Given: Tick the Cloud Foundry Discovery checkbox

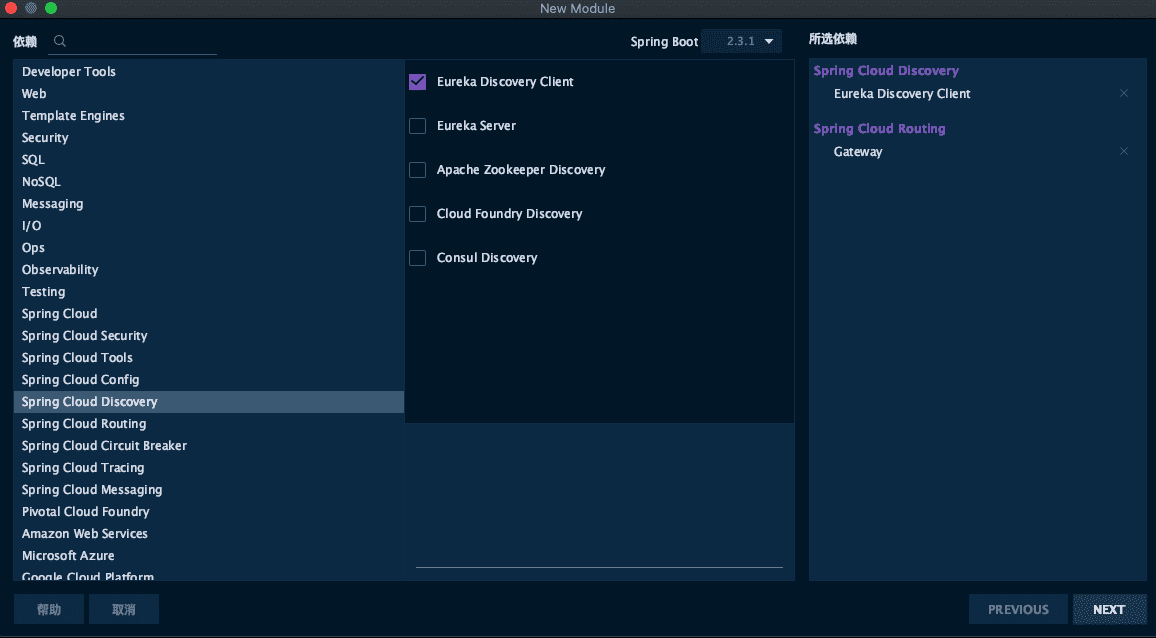Looking at the screenshot, I should coord(417,214).
